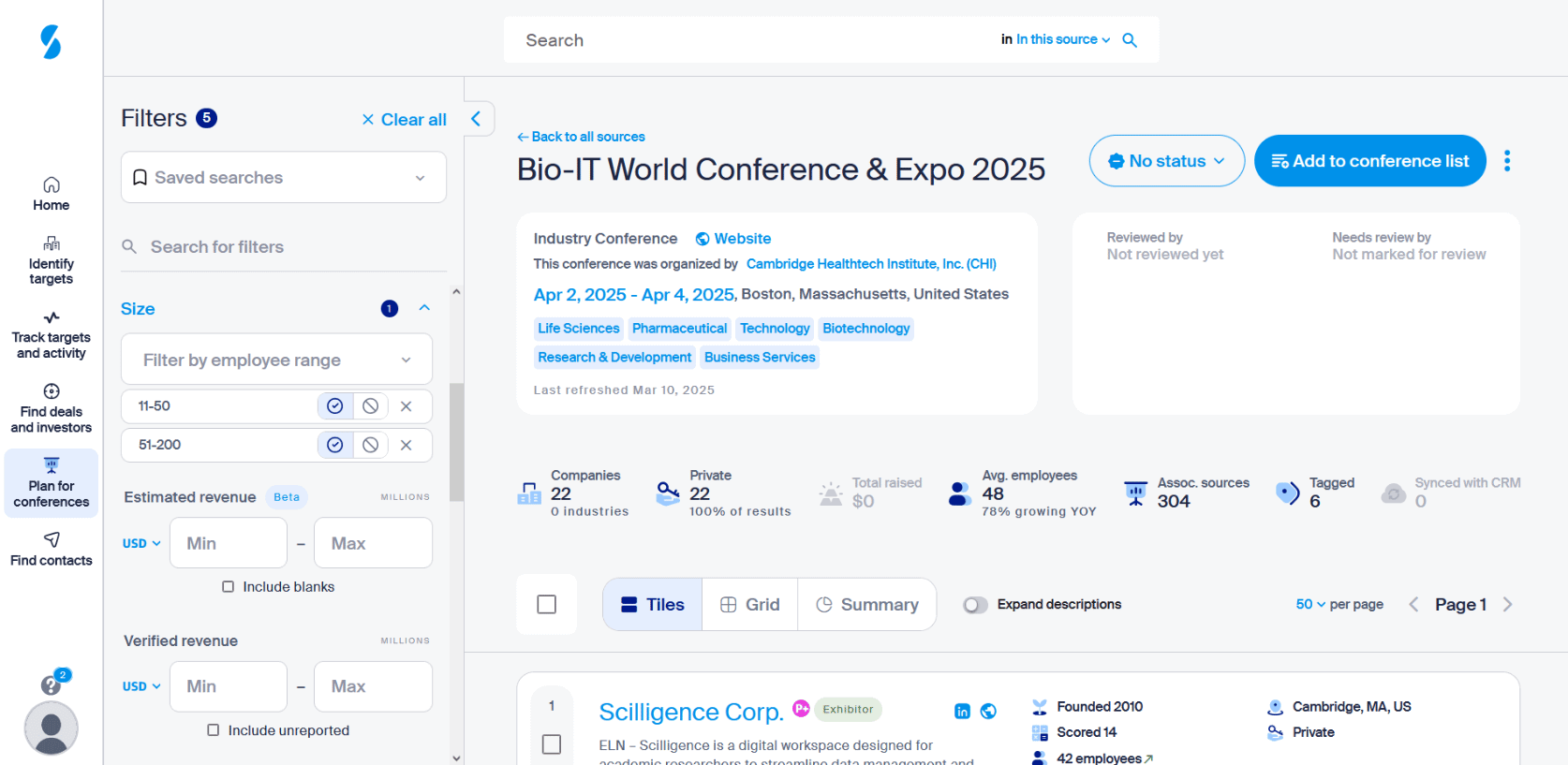Open Plan for conferences section

[51, 483]
